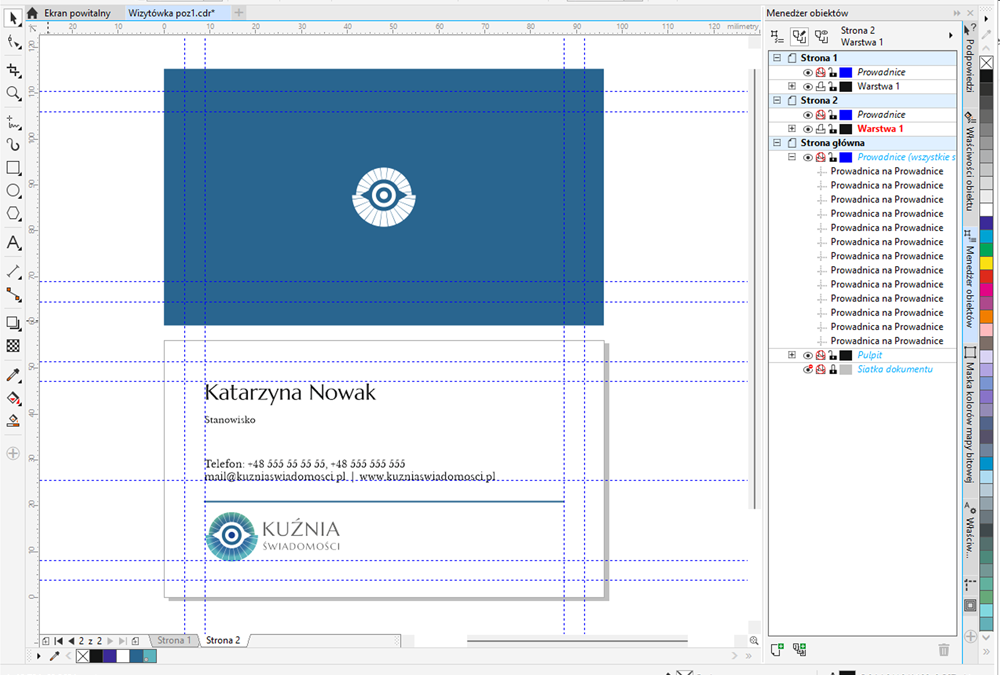Select Warstwa 1 layer on Strona 2
The height and width of the screenshot is (675, 1000).
880,129
